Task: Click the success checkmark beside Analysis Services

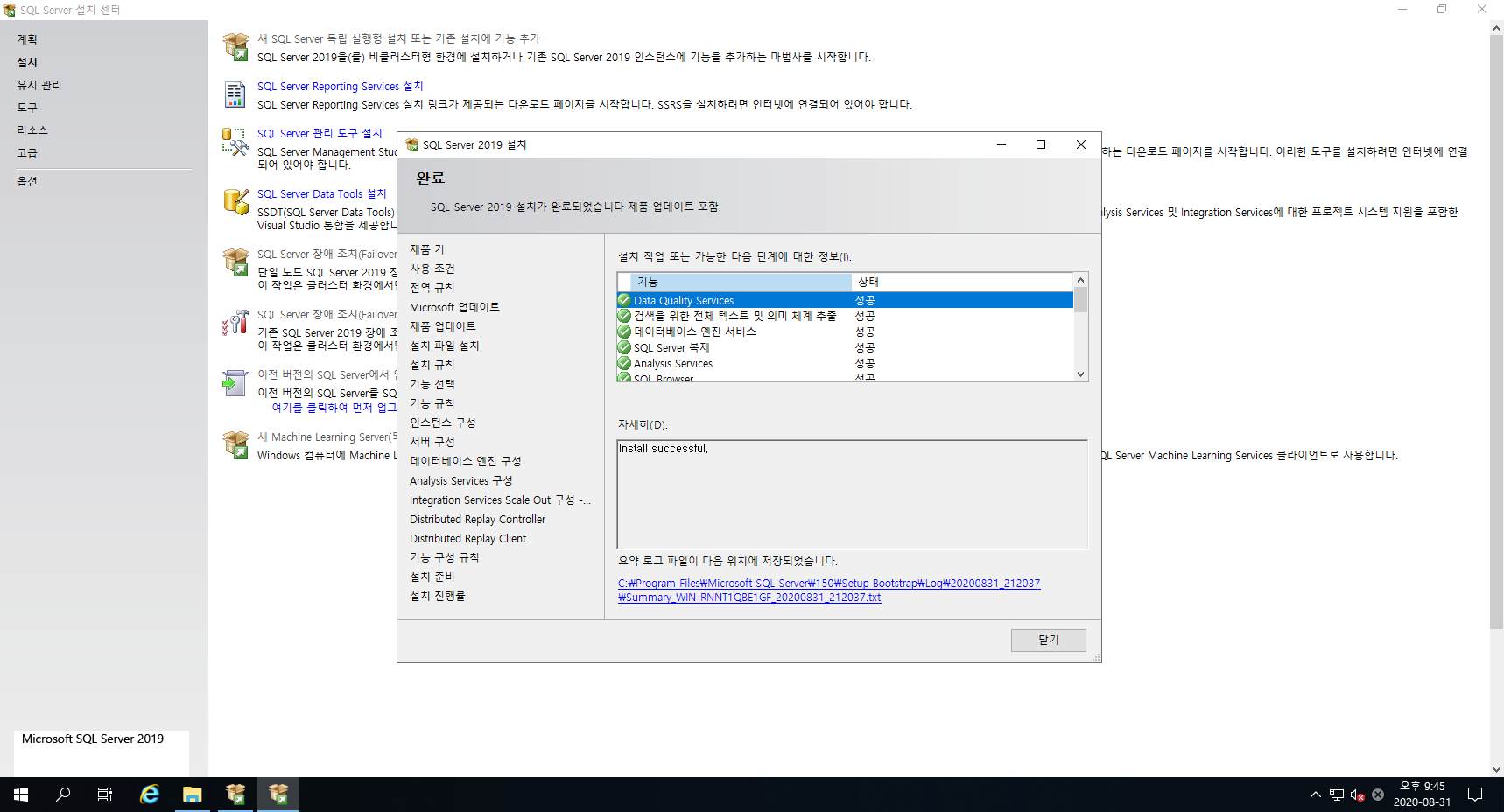Action: tap(624, 363)
